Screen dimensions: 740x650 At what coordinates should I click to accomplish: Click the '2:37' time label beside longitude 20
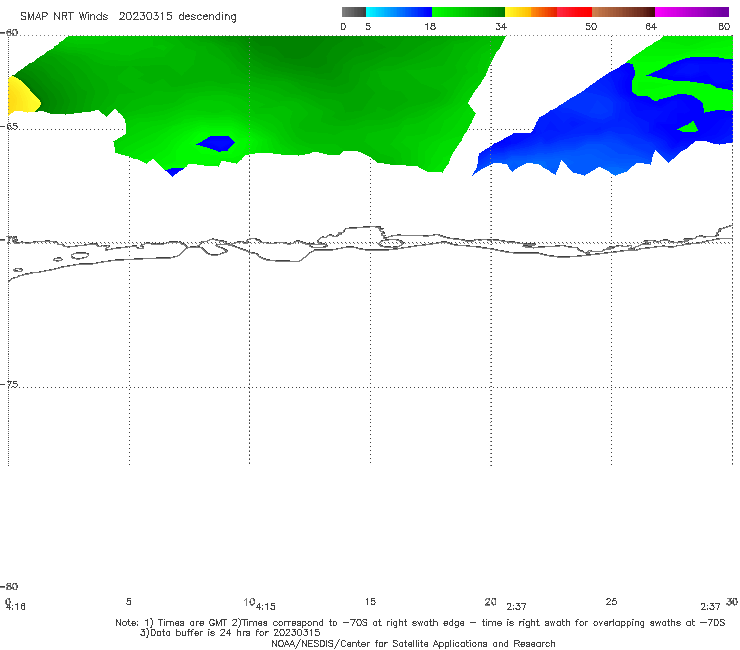[516, 607]
